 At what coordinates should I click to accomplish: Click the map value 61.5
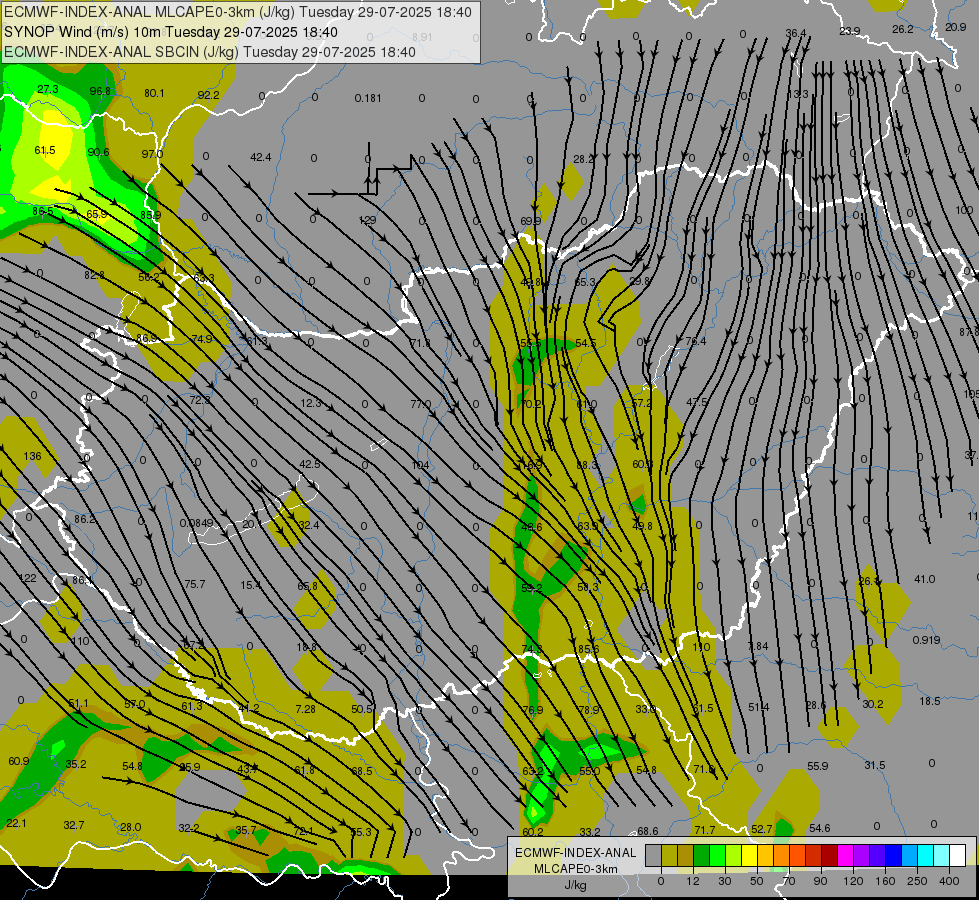coord(45,150)
